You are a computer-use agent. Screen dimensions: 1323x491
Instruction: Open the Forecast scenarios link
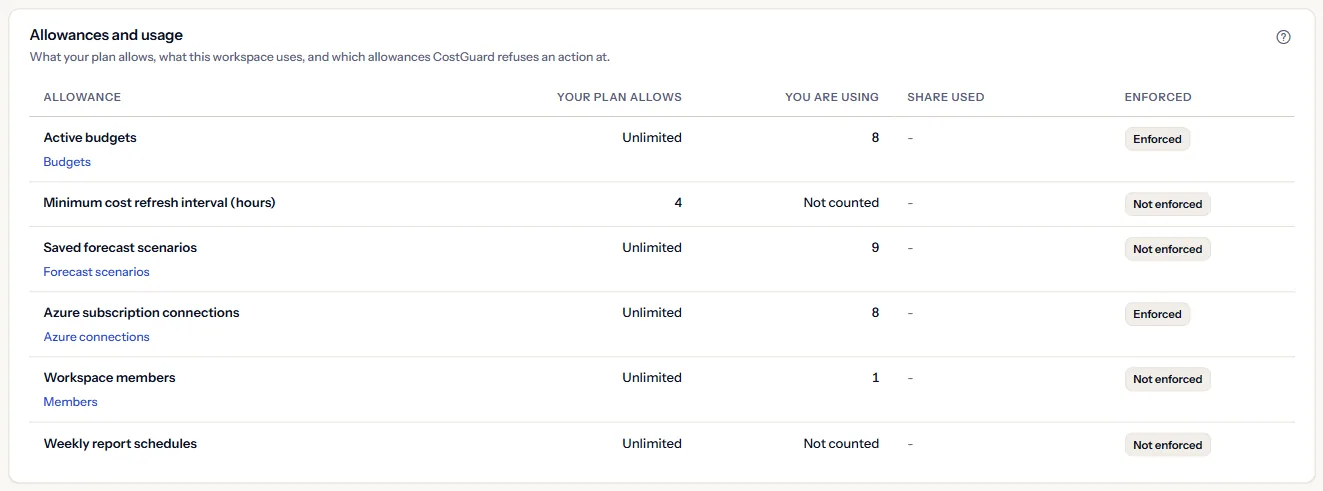pos(96,272)
